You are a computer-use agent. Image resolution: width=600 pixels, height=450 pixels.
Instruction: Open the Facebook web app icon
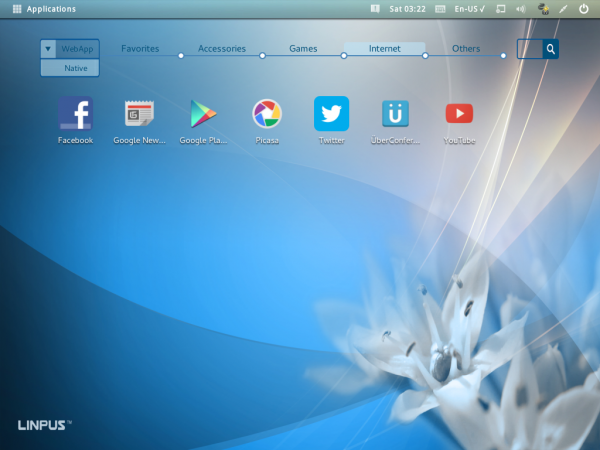pos(75,113)
